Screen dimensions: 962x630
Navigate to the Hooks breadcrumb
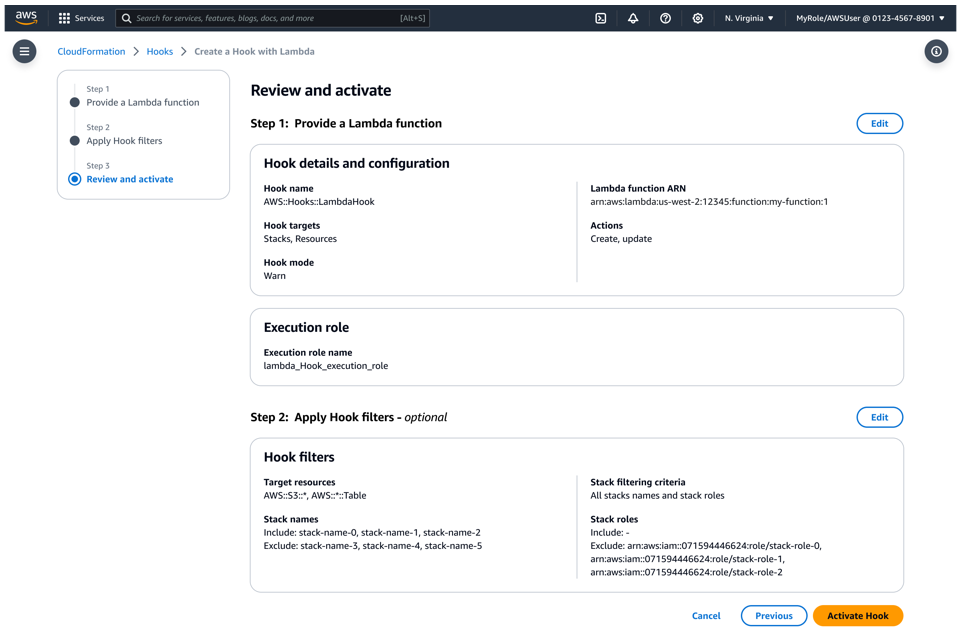click(x=160, y=51)
